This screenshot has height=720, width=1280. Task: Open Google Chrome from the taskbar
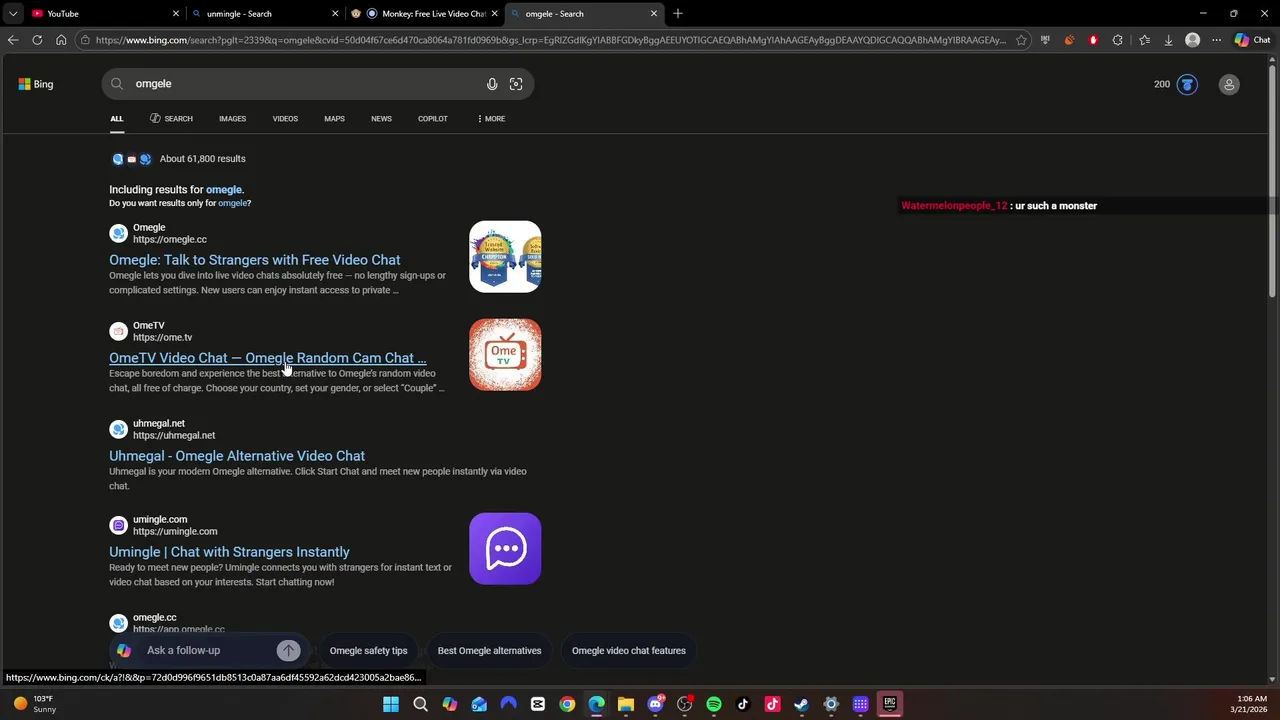pos(567,704)
